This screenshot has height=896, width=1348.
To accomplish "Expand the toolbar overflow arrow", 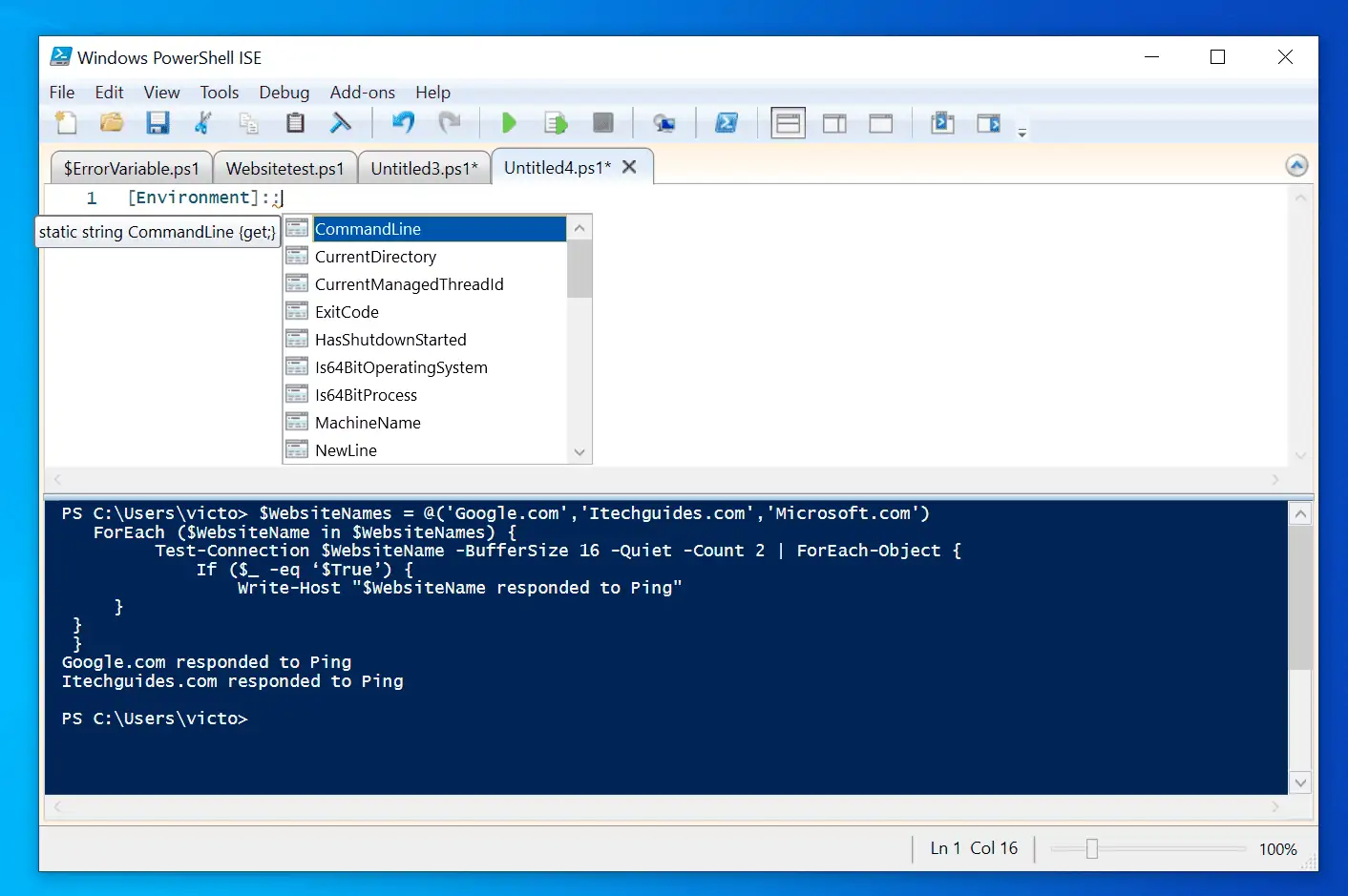I will pos(1022,133).
